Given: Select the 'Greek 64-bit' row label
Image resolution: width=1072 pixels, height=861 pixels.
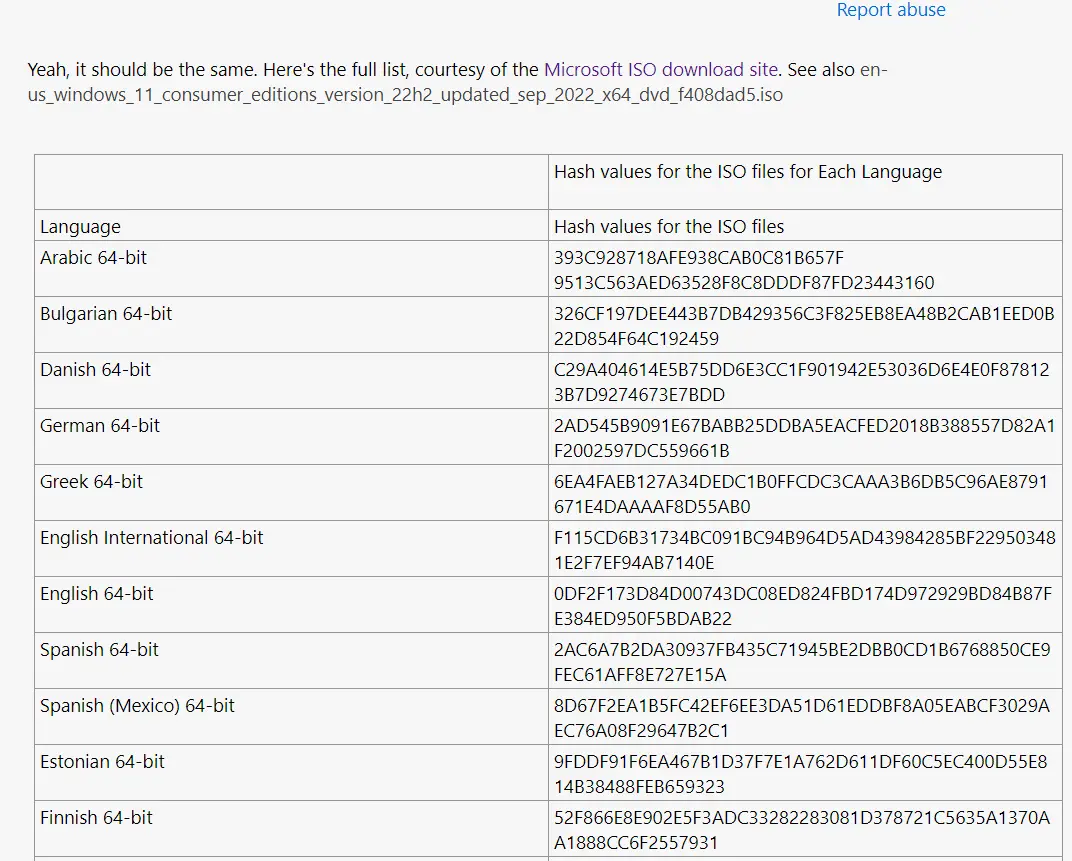Looking at the screenshot, I should tap(92, 482).
